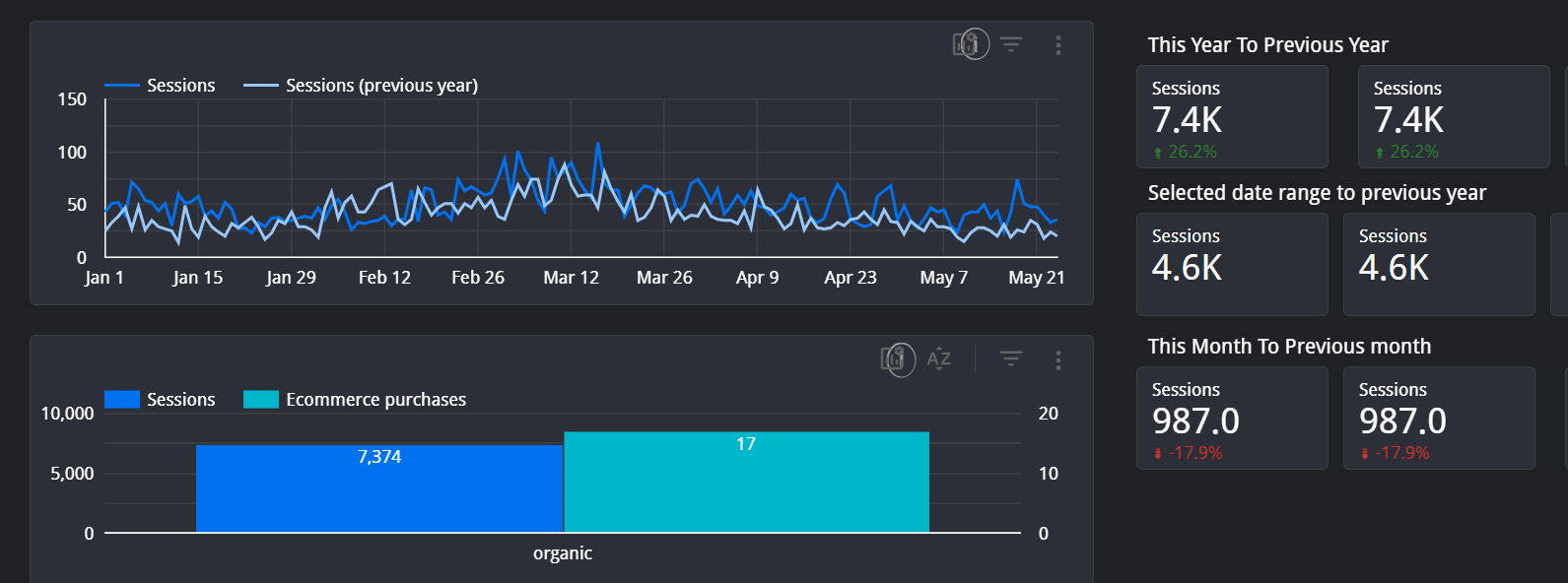Open chart settings icon on Sessions line chart

pyautogui.click(x=970, y=44)
